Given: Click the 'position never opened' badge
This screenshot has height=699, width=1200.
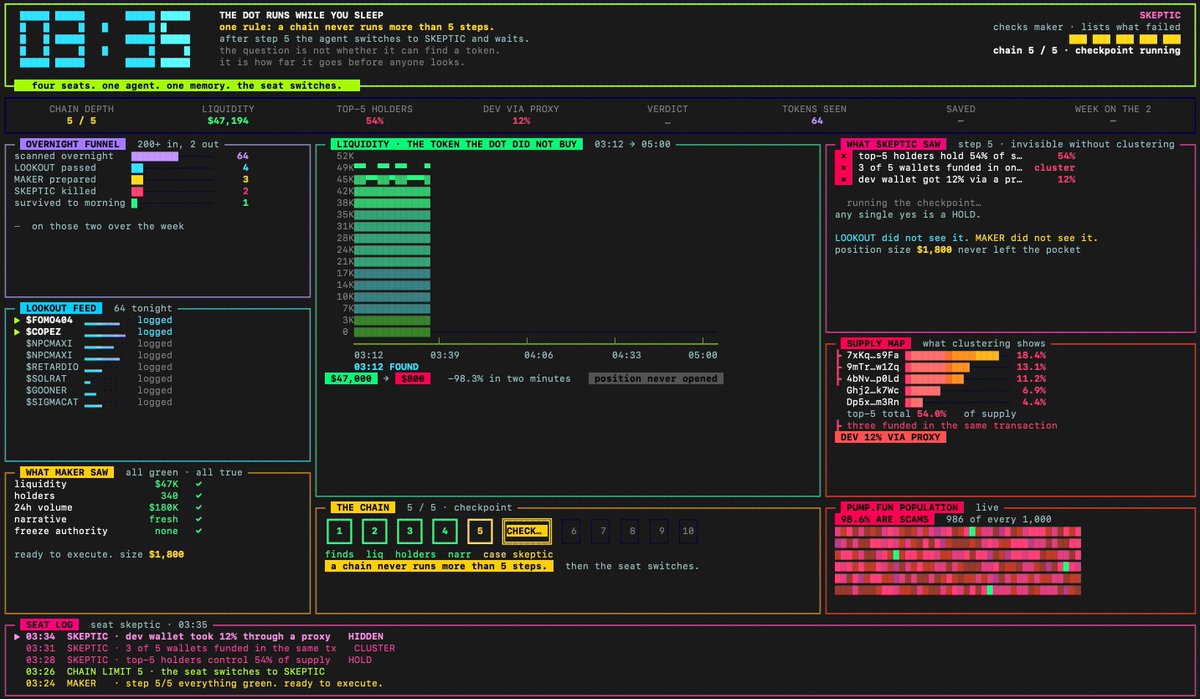Looking at the screenshot, I should (655, 379).
